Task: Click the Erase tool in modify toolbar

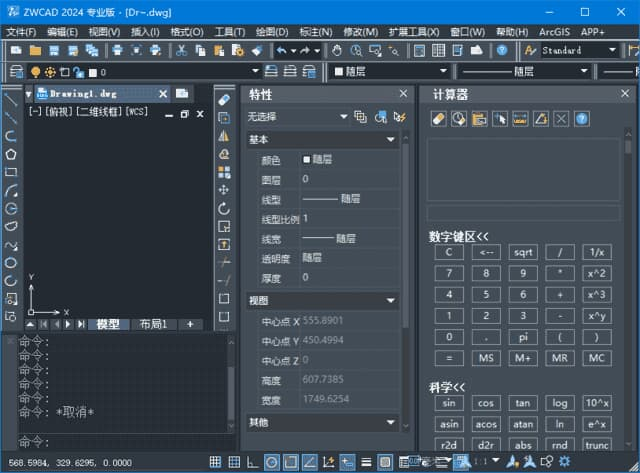Action: click(x=224, y=100)
